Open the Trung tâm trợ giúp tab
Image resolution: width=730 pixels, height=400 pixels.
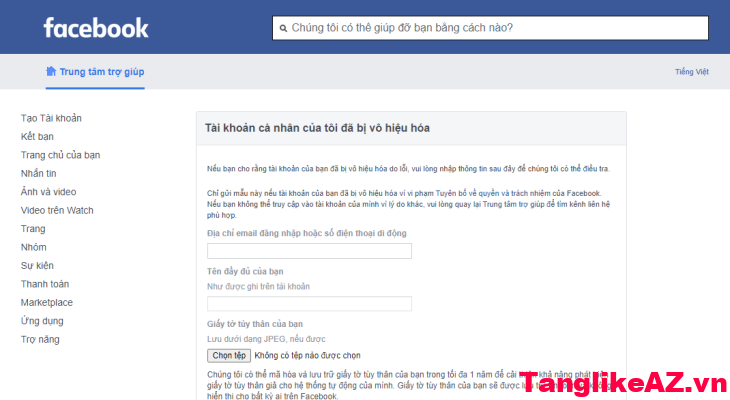[x=101, y=71]
